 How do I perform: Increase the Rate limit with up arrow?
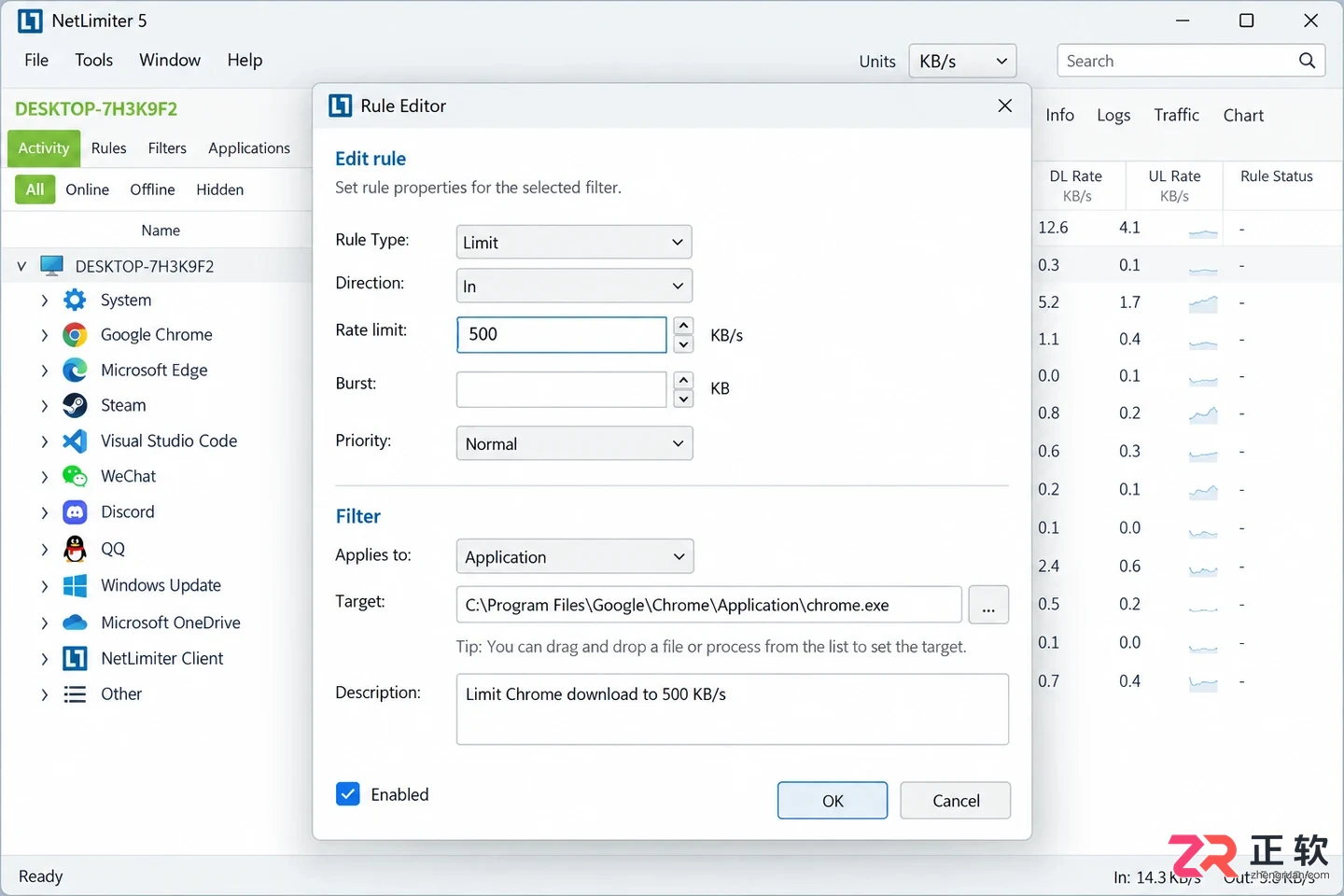pyautogui.click(x=683, y=325)
